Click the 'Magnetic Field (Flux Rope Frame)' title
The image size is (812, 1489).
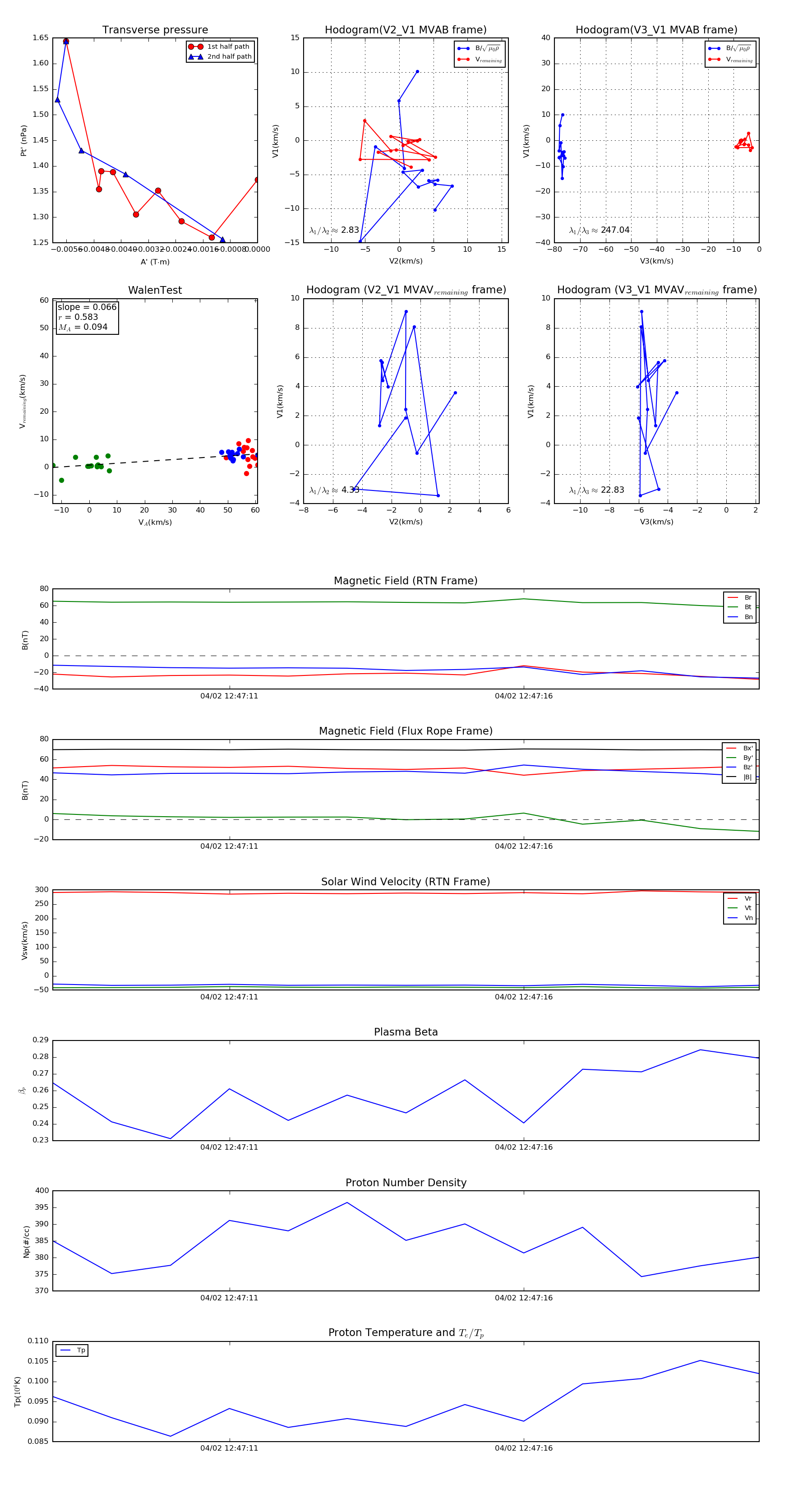[406, 731]
